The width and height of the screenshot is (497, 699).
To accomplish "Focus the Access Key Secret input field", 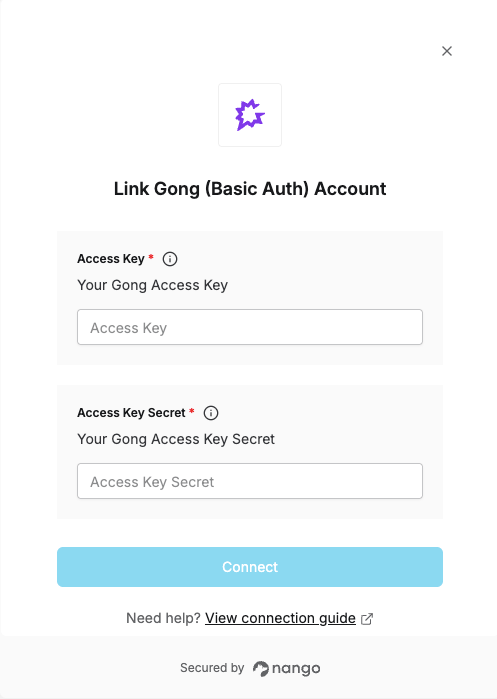I will pyautogui.click(x=250, y=481).
